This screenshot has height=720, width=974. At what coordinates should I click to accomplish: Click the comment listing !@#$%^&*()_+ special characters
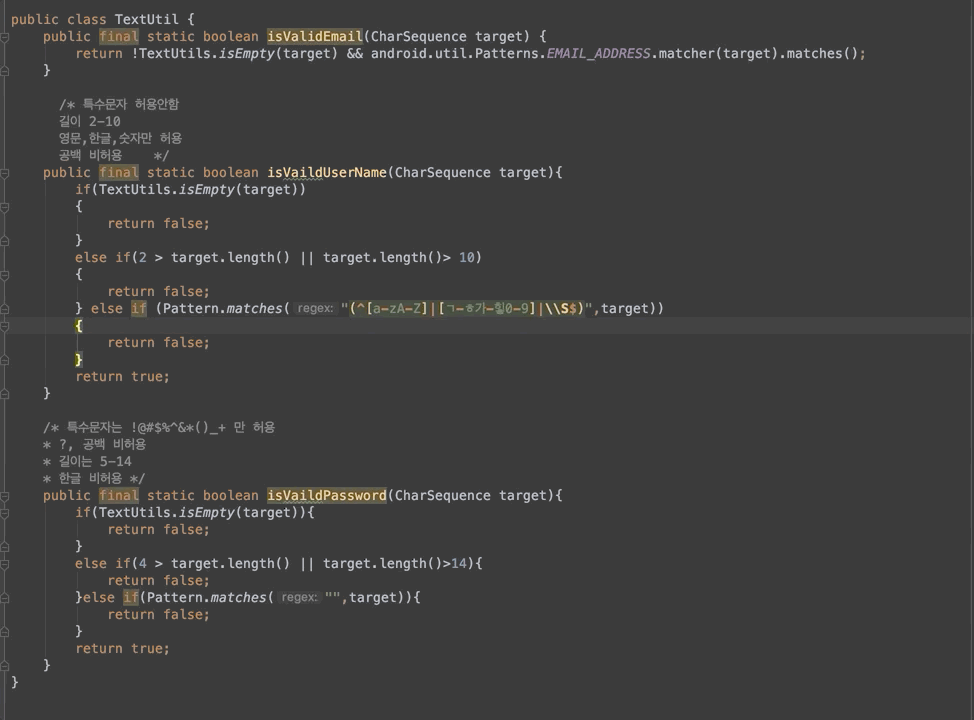(159, 427)
